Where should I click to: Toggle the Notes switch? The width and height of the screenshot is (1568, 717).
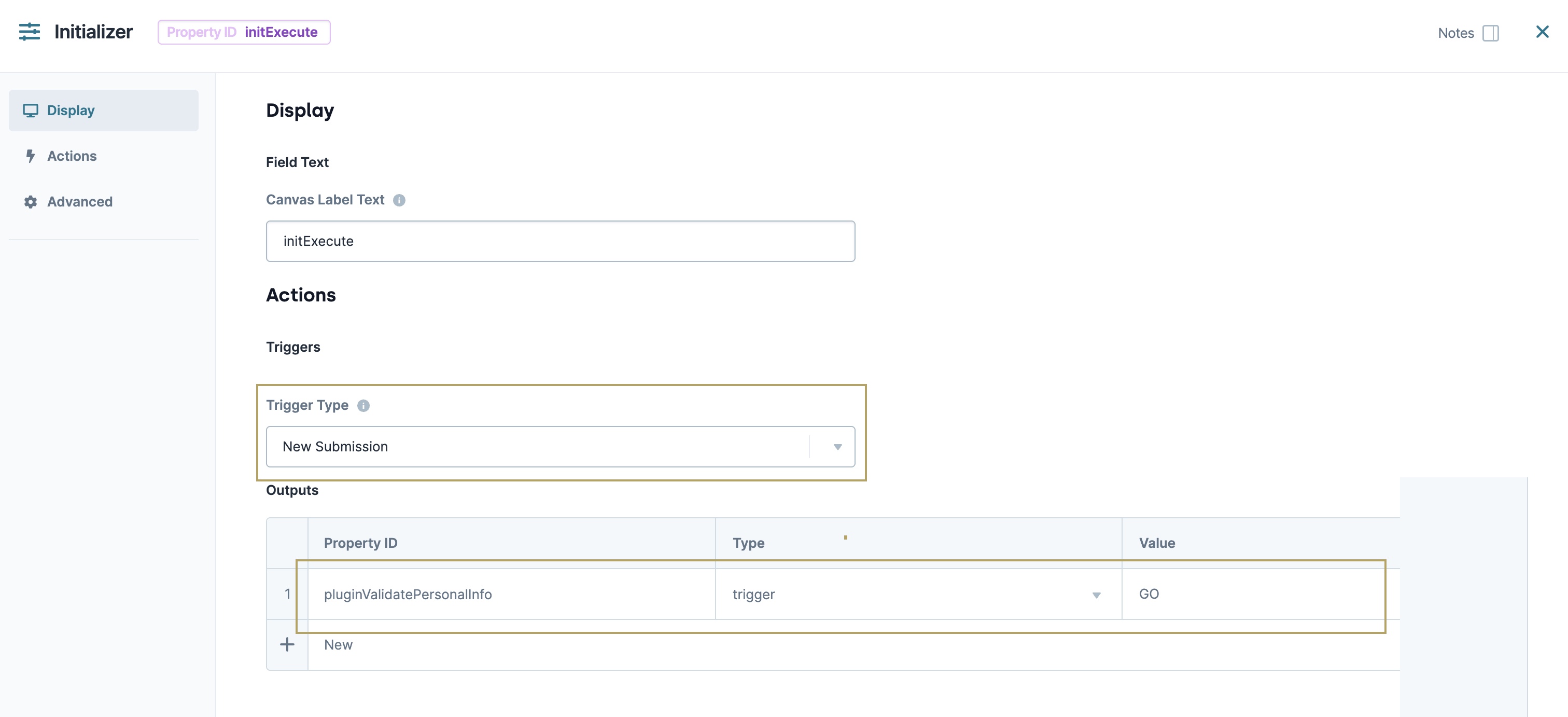[x=1491, y=34]
